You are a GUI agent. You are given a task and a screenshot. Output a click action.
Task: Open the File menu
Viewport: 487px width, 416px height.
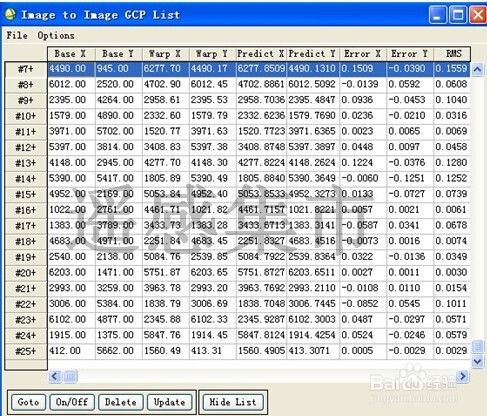17,35
